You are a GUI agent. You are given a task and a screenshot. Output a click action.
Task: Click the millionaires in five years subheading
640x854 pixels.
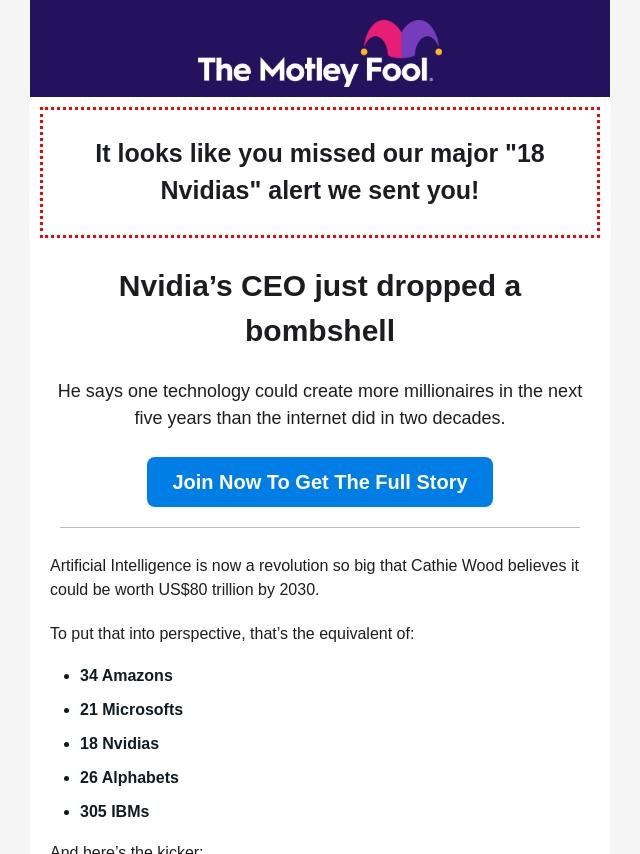click(x=320, y=404)
